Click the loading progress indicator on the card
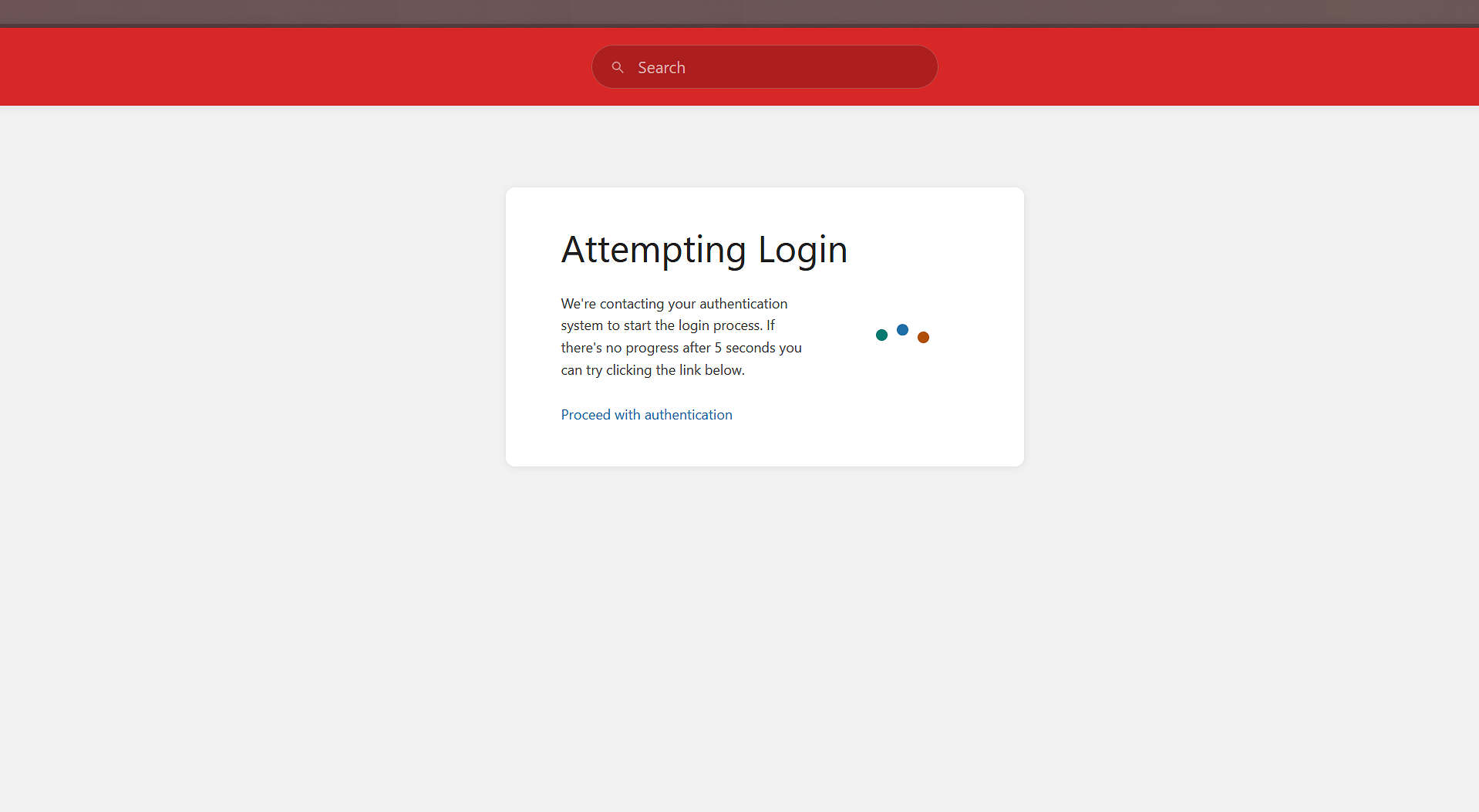This screenshot has height=812, width=1479. [902, 333]
